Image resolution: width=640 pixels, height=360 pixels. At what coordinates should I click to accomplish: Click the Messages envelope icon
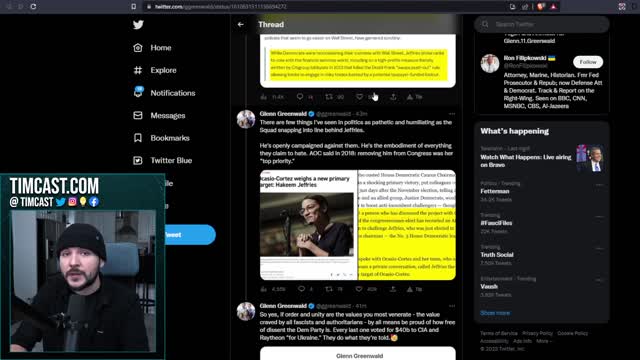(138, 116)
